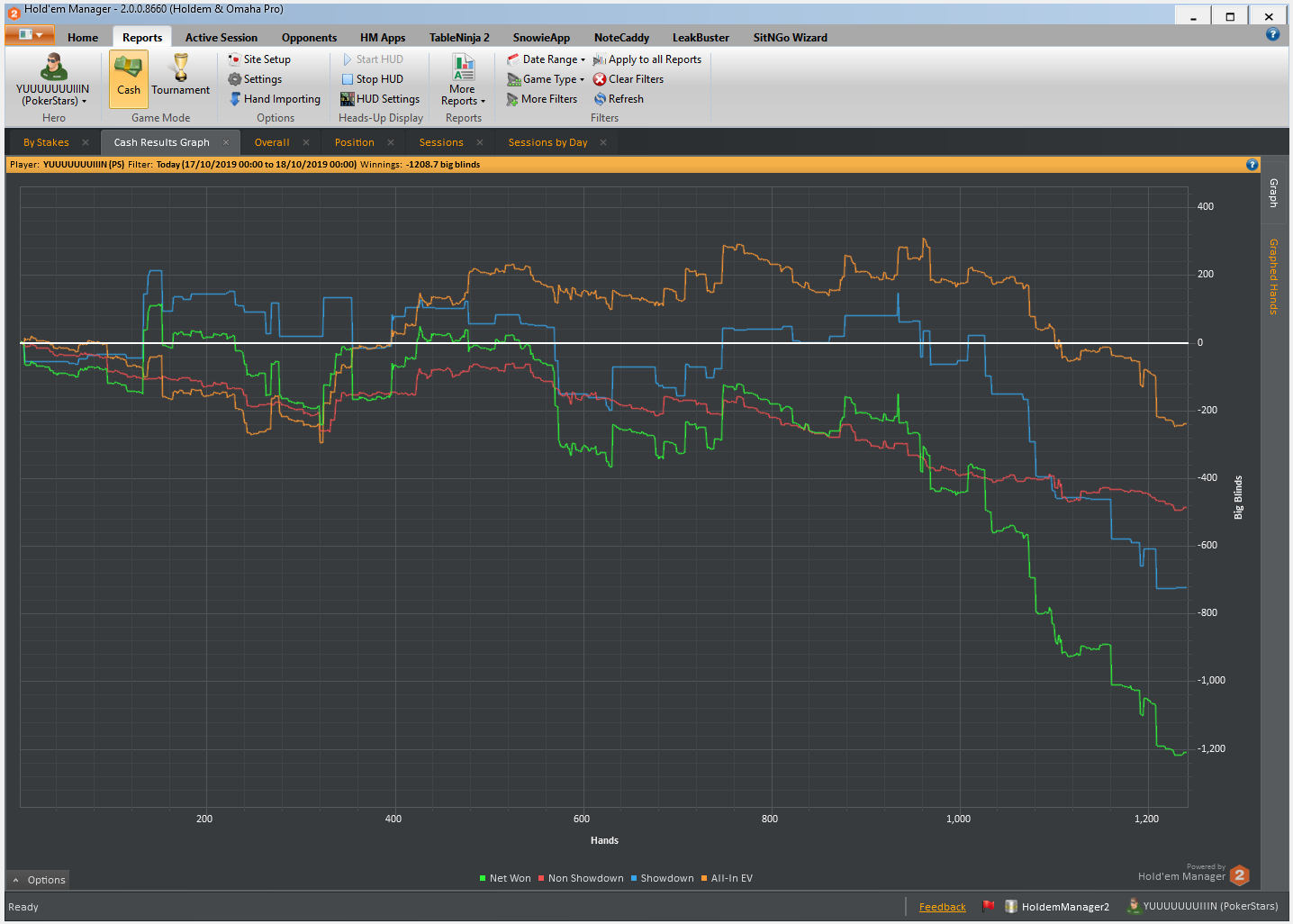Open the TableNinja 2 tab
Viewport: 1293px width, 924px height.
click(x=459, y=38)
